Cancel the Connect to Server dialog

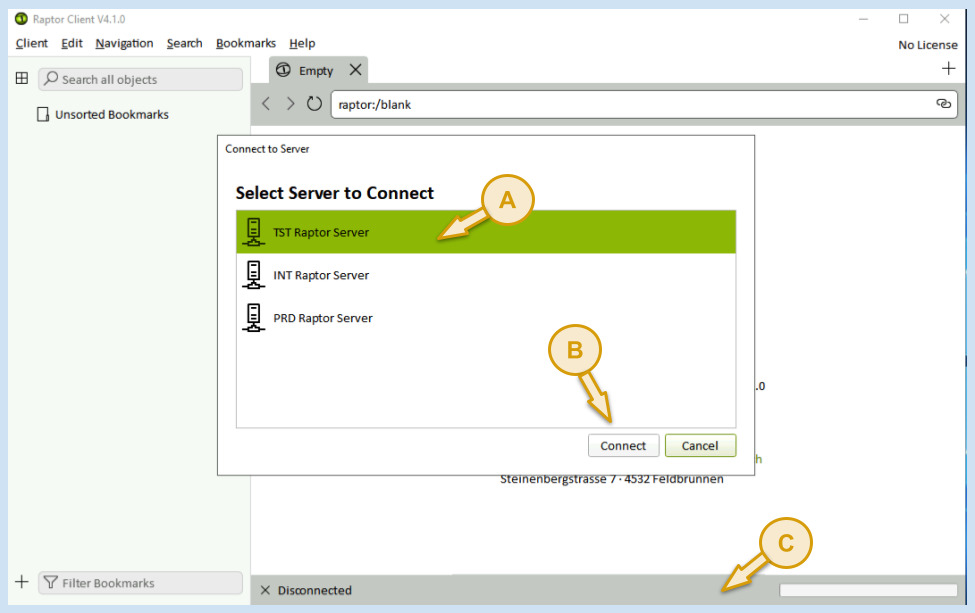point(700,446)
